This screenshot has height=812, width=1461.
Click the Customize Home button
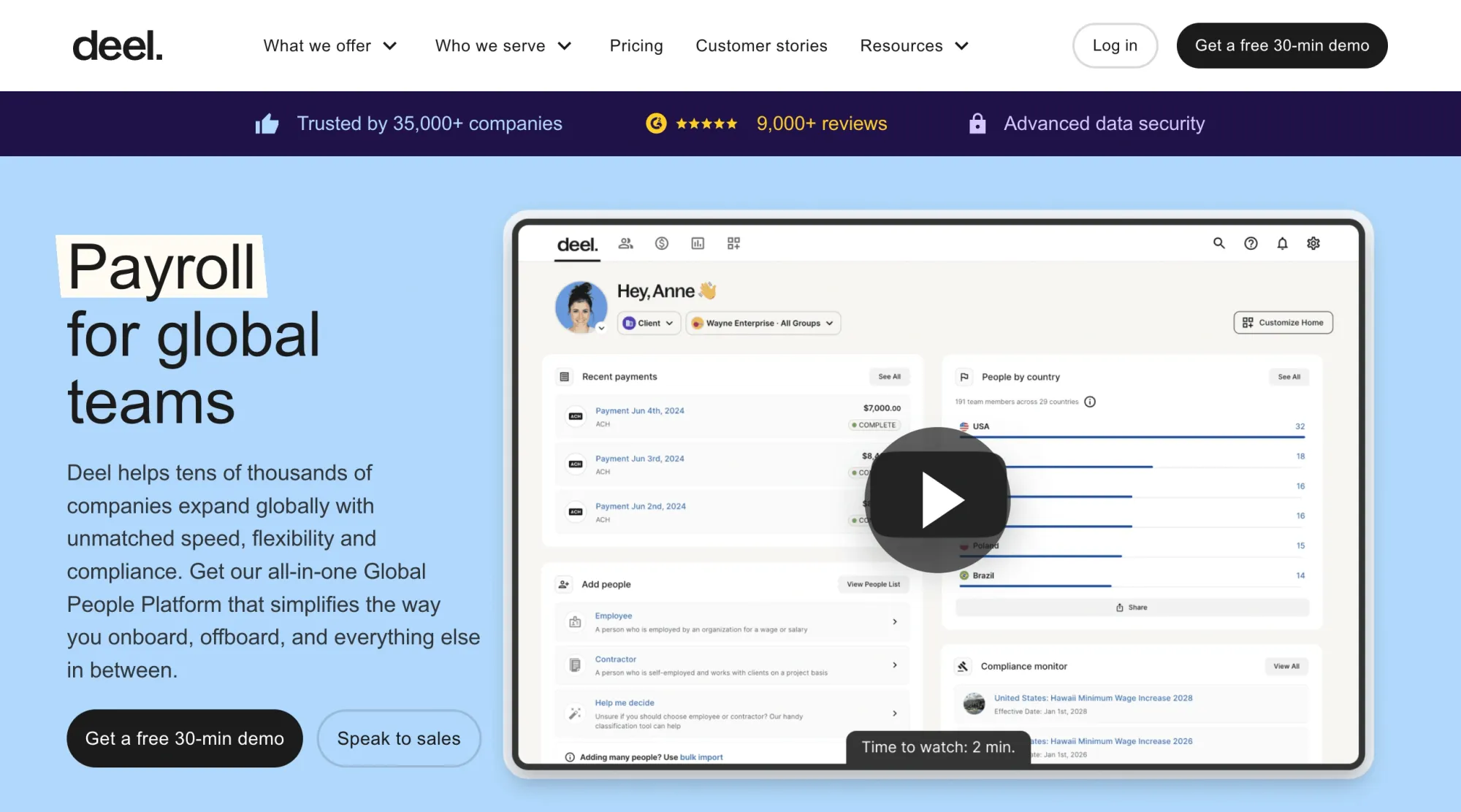tap(1283, 322)
